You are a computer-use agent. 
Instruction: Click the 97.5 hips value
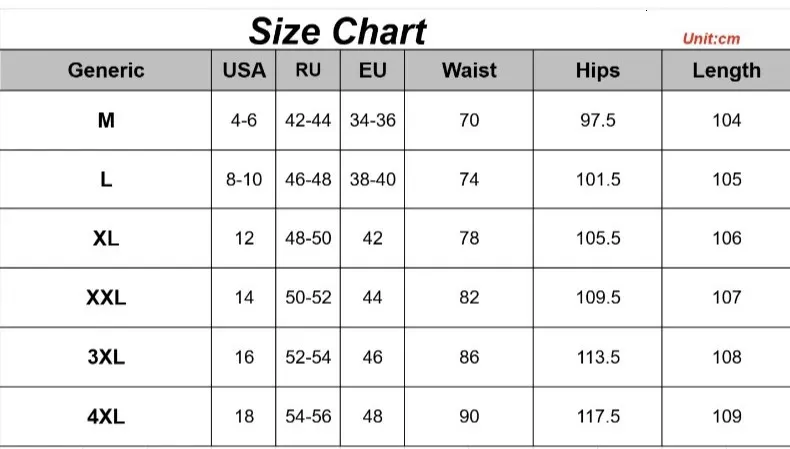point(598,120)
